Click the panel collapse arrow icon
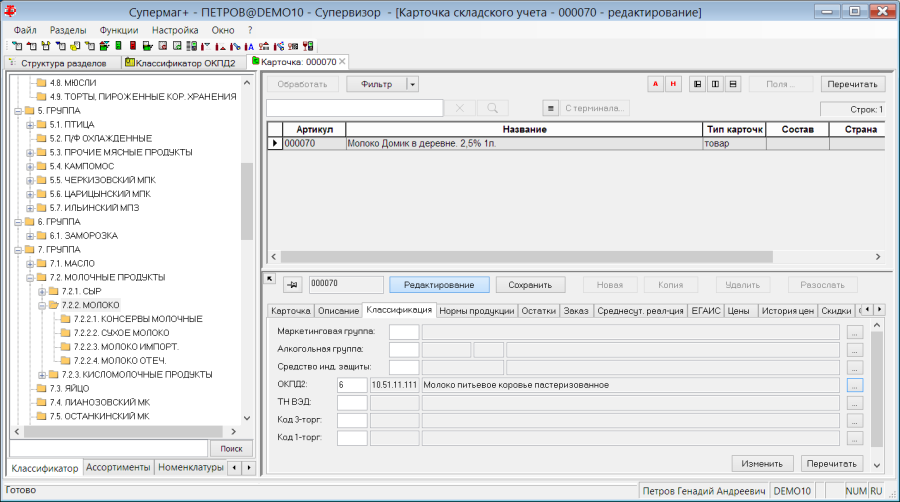The width and height of the screenshot is (900, 502). click(x=269, y=278)
